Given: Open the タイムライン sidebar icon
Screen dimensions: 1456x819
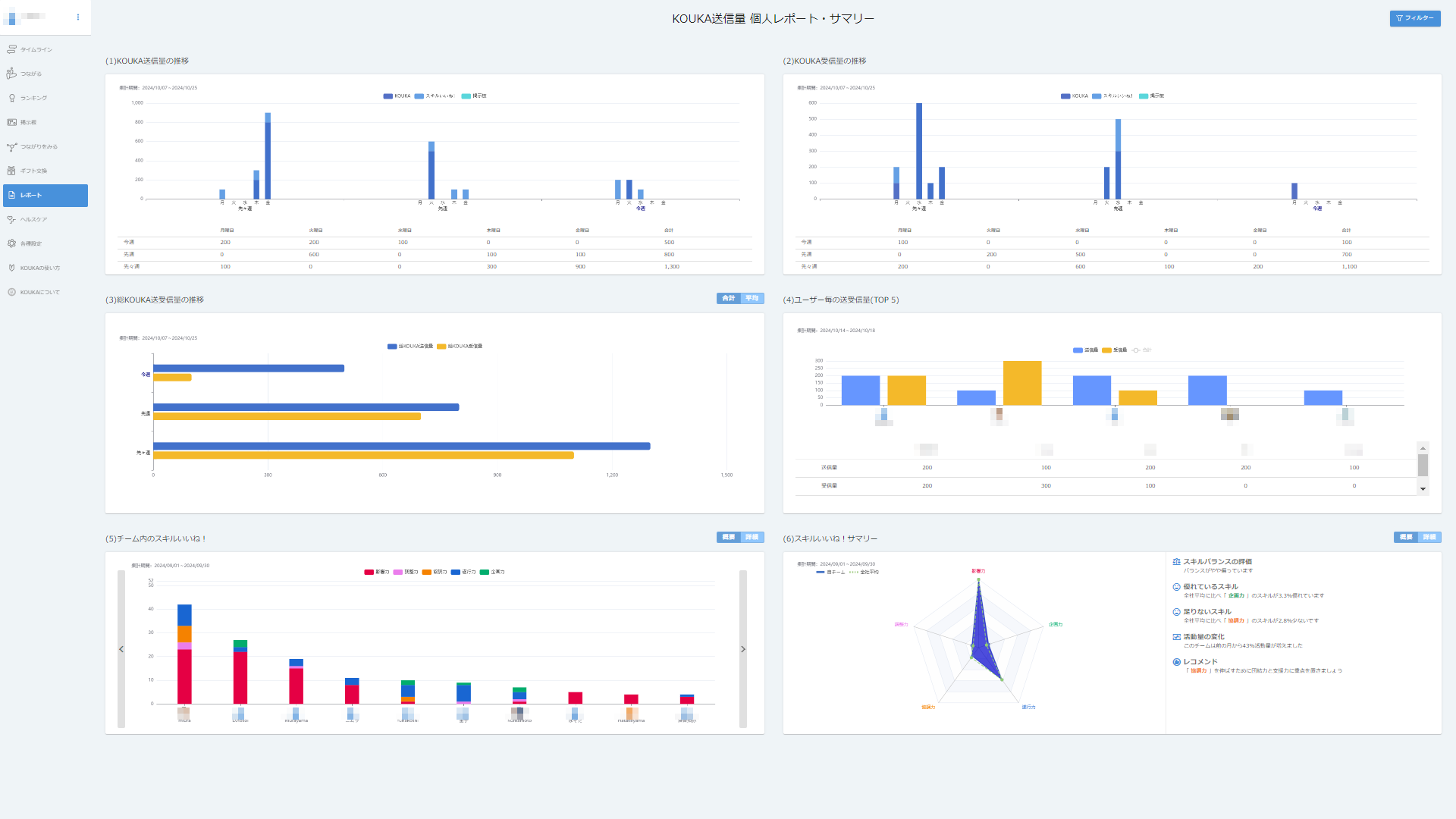Looking at the screenshot, I should tap(11, 49).
